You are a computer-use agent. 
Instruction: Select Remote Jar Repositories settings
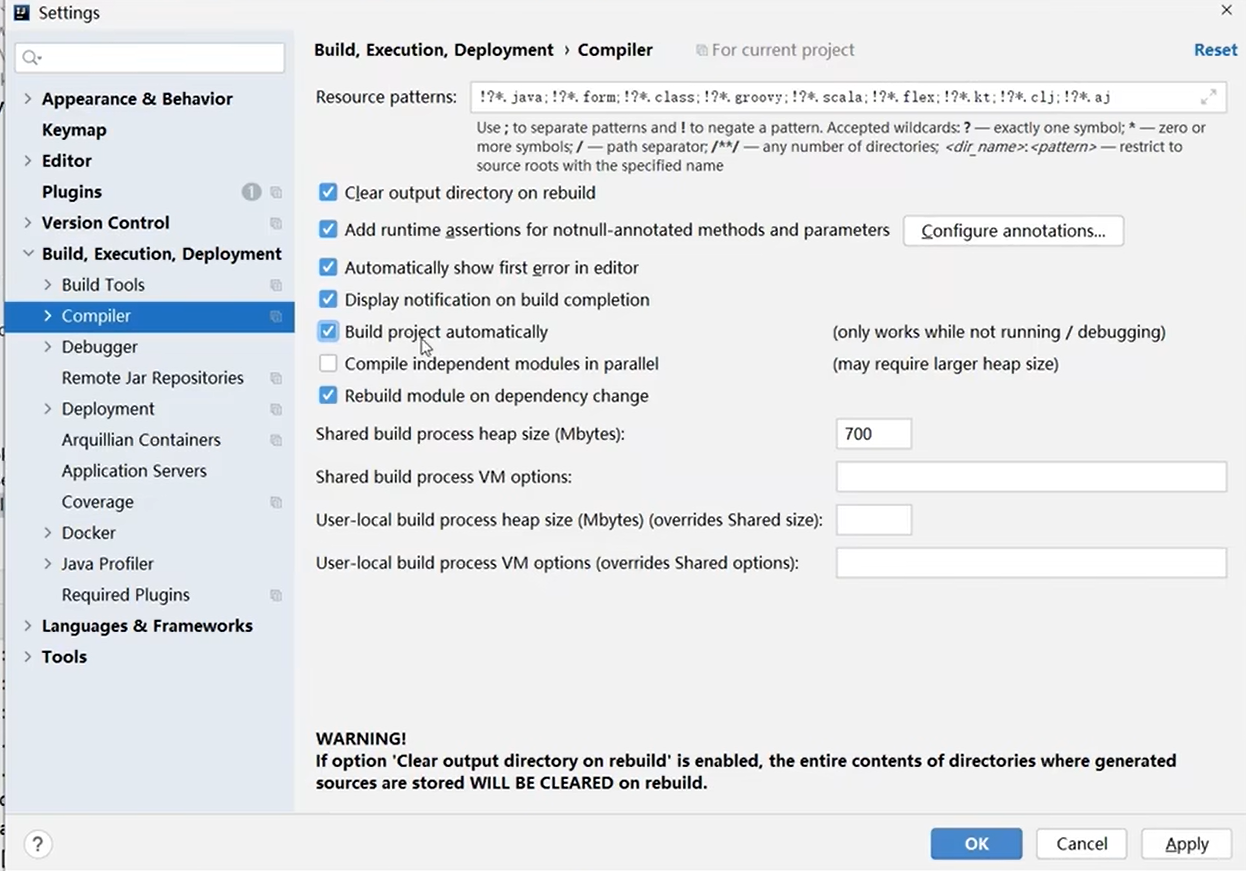(x=153, y=378)
